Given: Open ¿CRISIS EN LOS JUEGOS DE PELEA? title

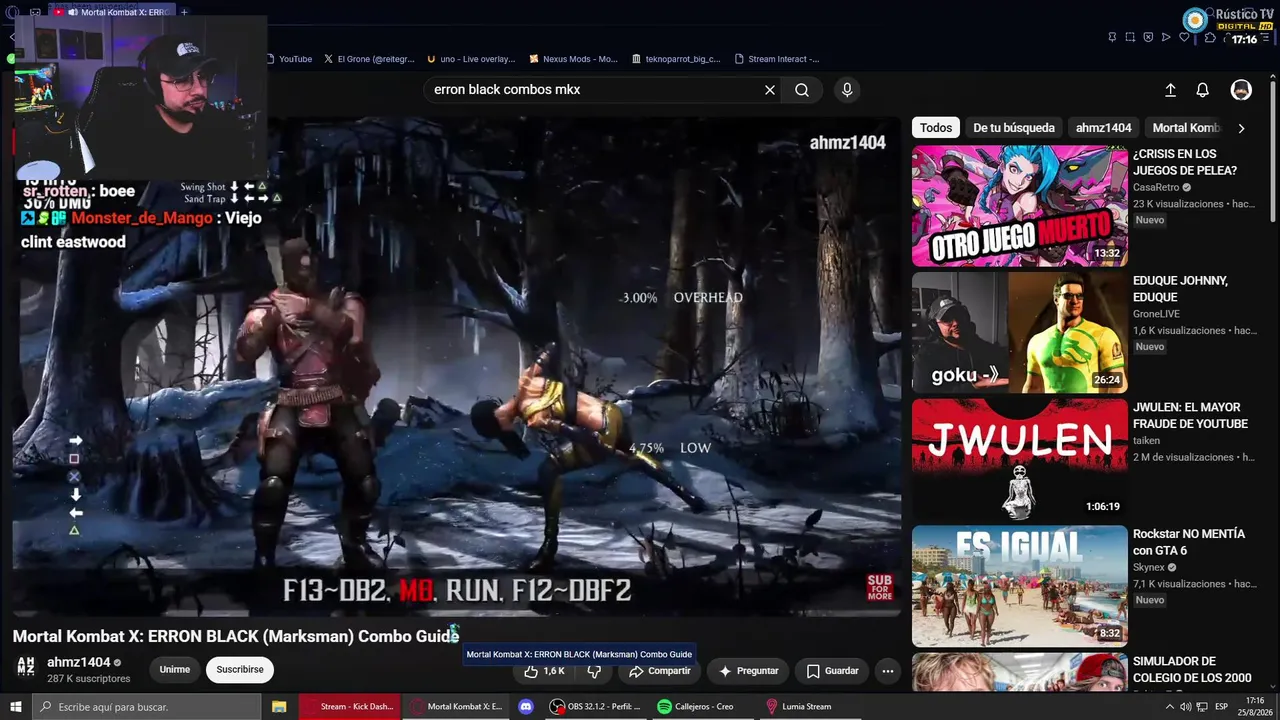Looking at the screenshot, I should (1185, 162).
